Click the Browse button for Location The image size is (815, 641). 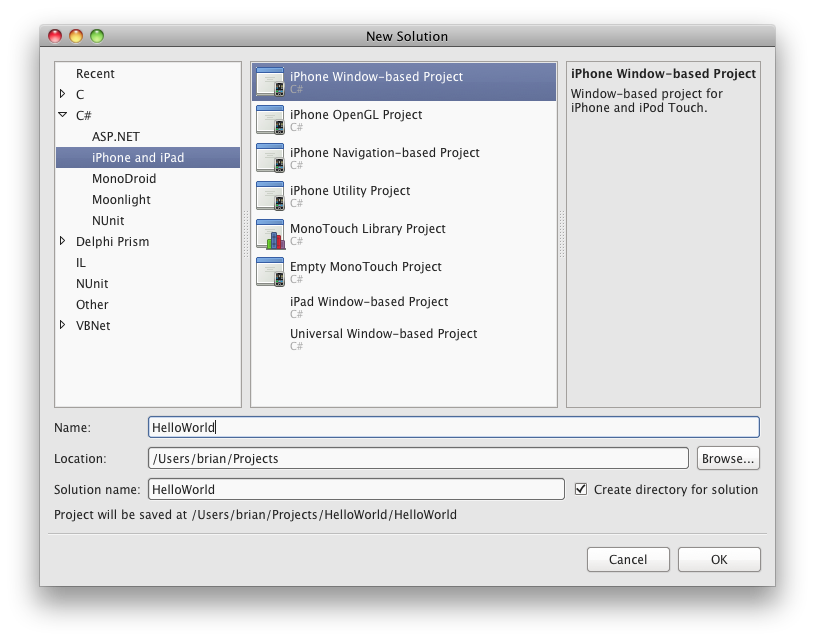729,457
